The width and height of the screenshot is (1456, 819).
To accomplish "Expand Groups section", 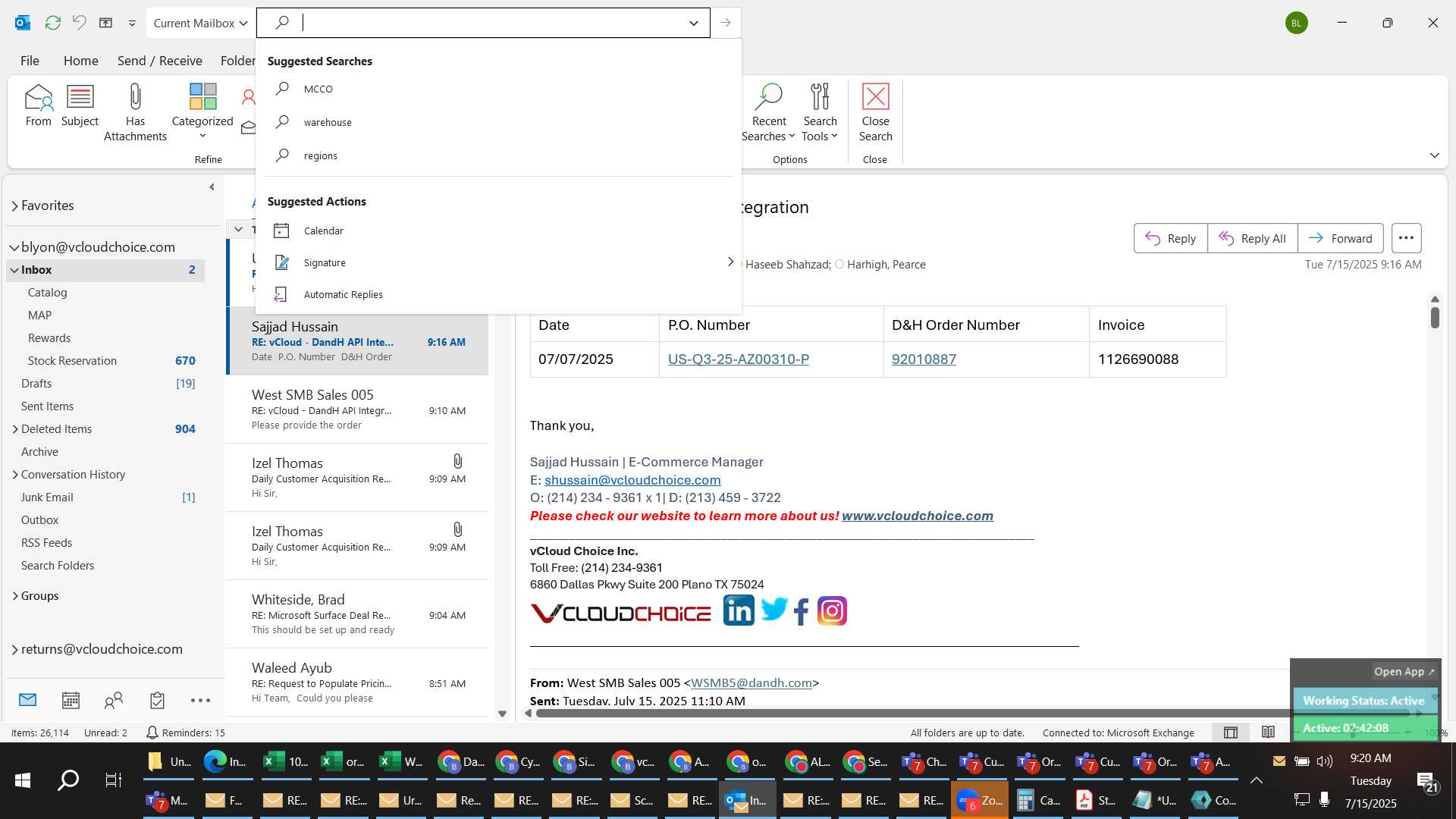I will click(x=15, y=596).
